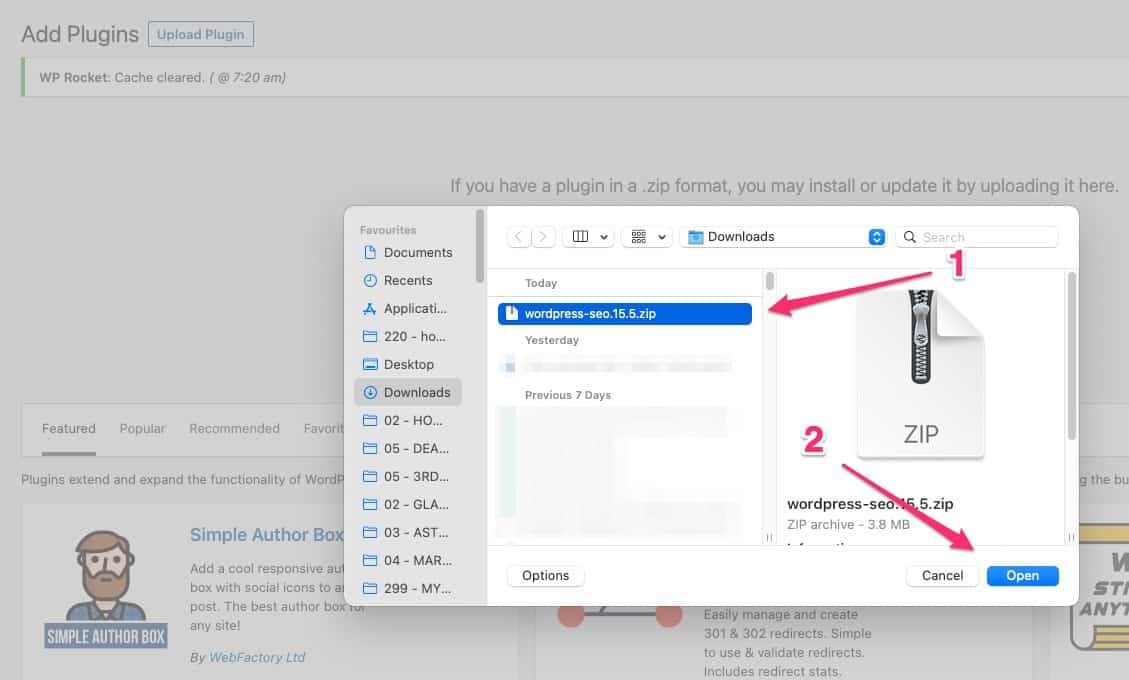The image size is (1129, 680).
Task: Cancel the file selection dialog
Action: tap(941, 575)
